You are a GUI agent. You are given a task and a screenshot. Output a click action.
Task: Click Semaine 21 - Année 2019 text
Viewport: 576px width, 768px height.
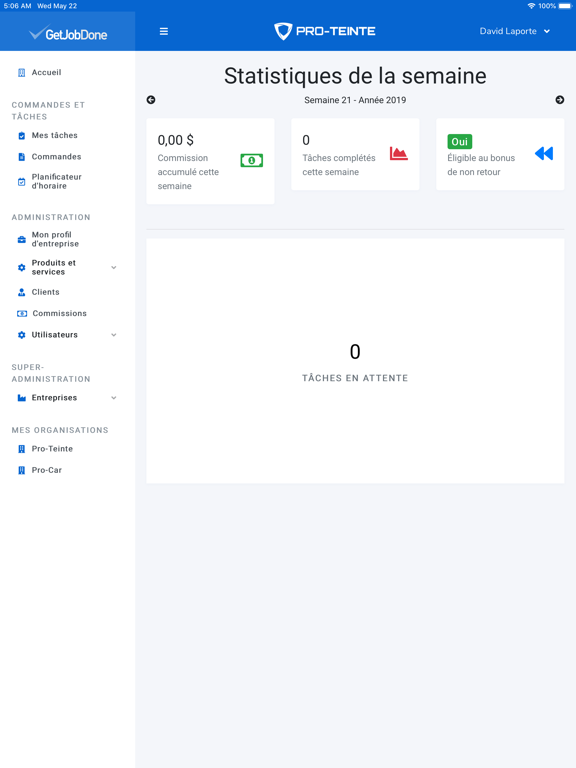pos(355,100)
